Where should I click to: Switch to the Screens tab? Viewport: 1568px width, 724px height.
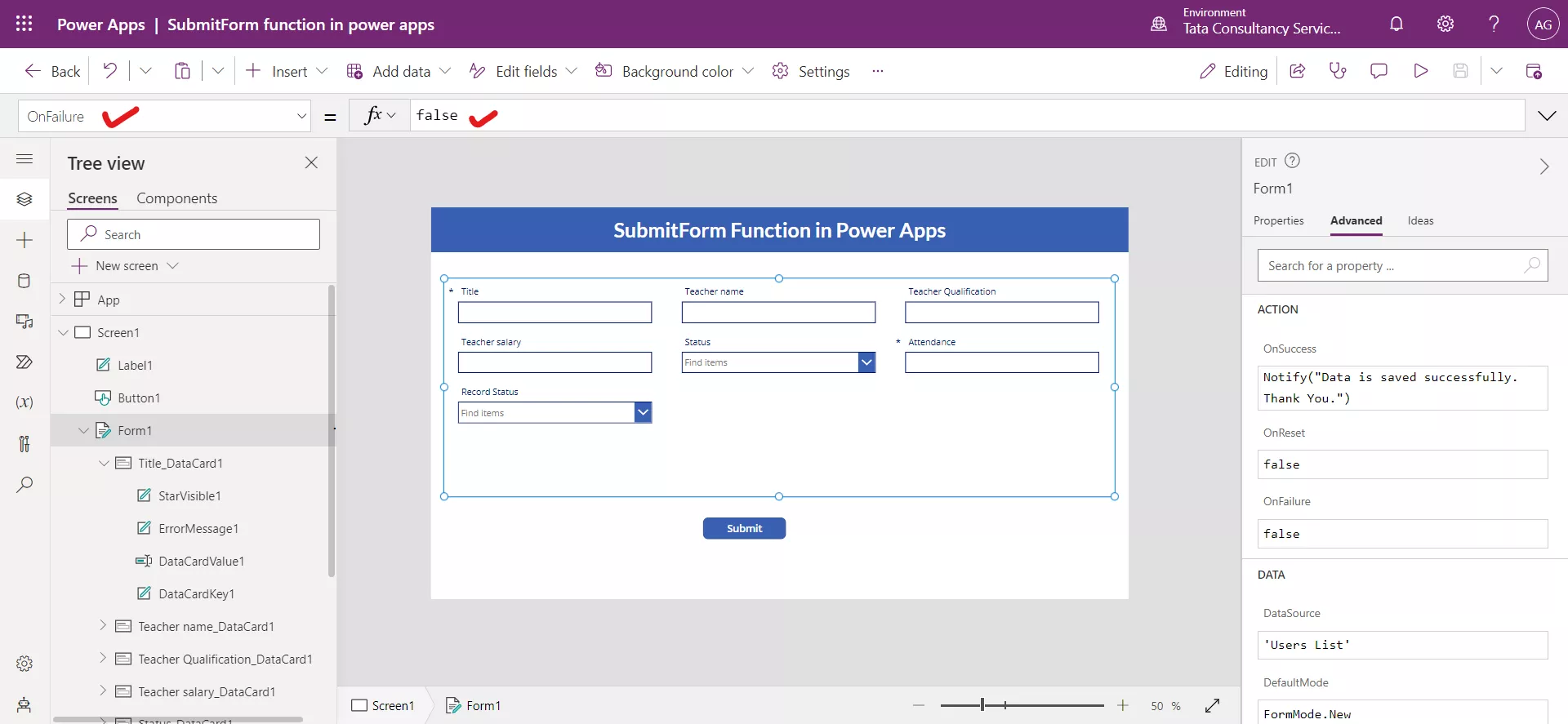[x=92, y=198]
